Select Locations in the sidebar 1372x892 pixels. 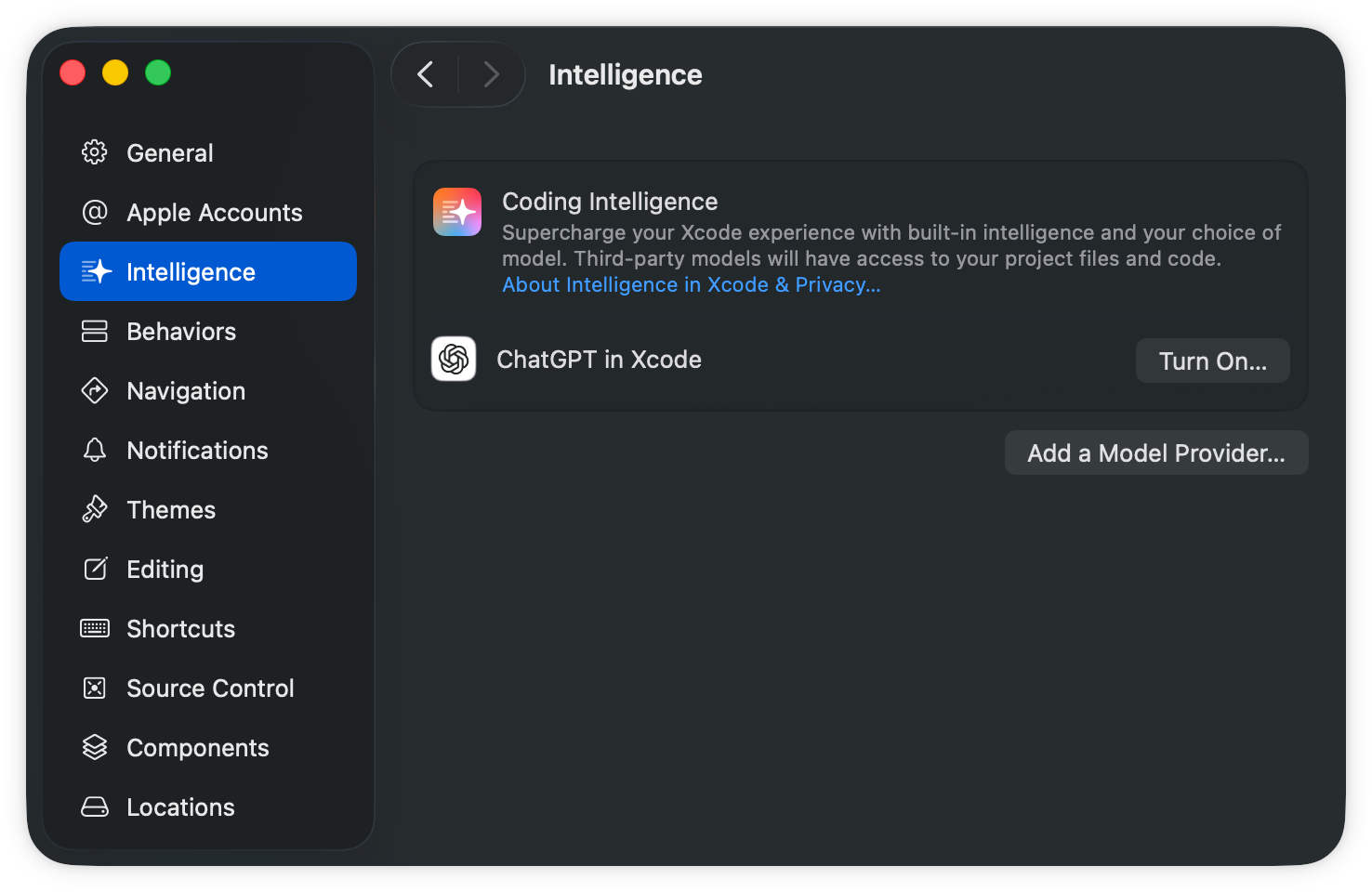(180, 807)
